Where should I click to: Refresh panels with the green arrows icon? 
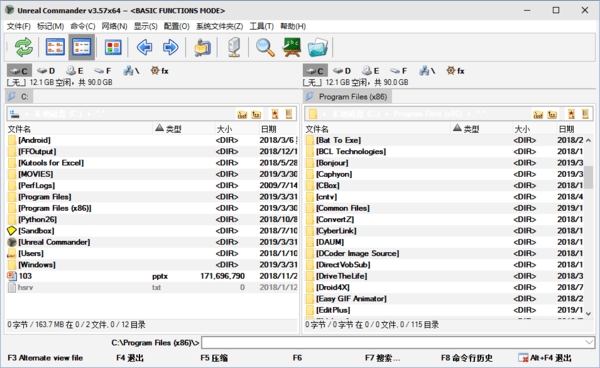pyautogui.click(x=24, y=47)
